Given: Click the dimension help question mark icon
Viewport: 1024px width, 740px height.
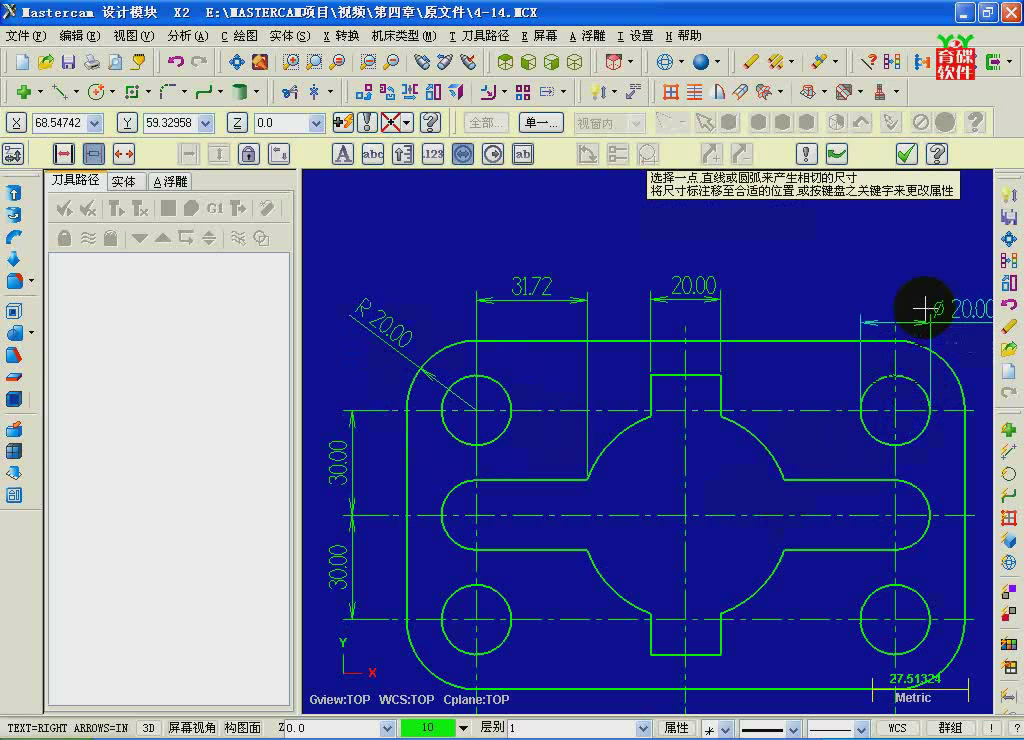Looking at the screenshot, I should (937, 154).
